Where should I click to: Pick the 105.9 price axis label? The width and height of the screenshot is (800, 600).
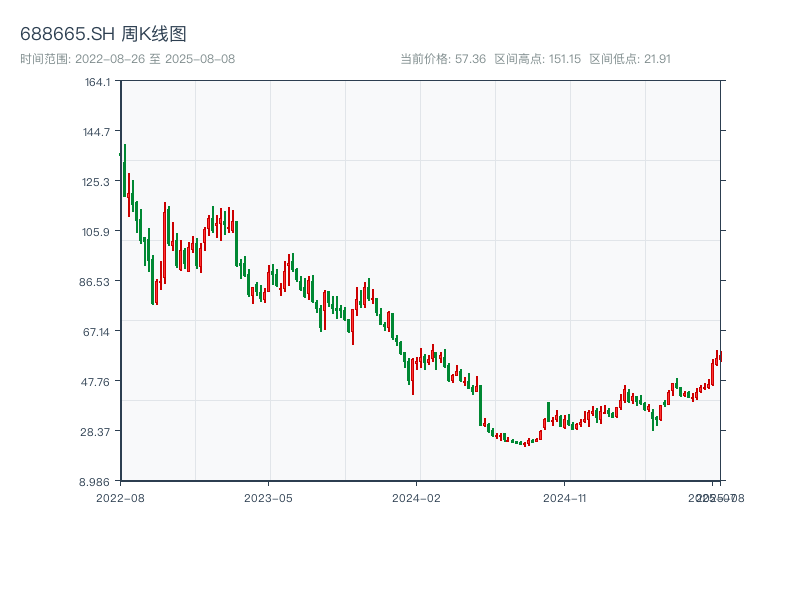pos(97,231)
